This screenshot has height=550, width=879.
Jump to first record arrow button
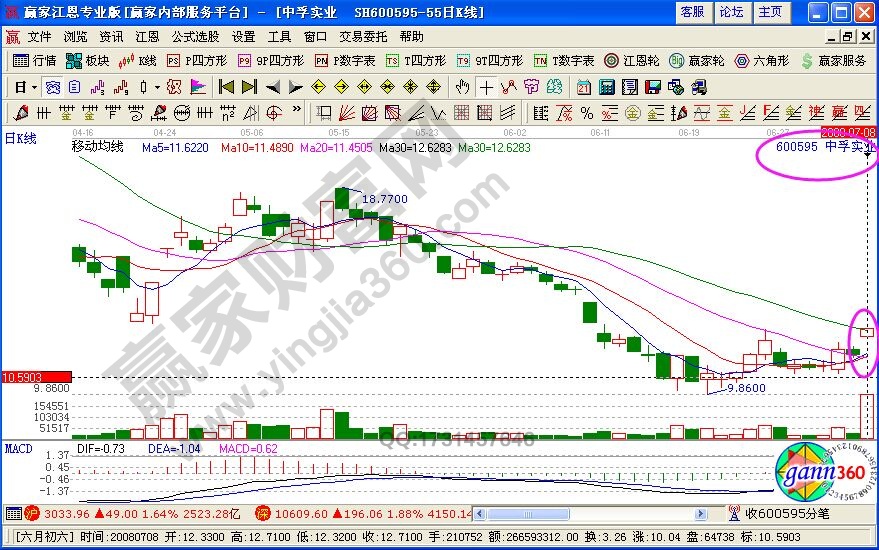tap(227, 86)
